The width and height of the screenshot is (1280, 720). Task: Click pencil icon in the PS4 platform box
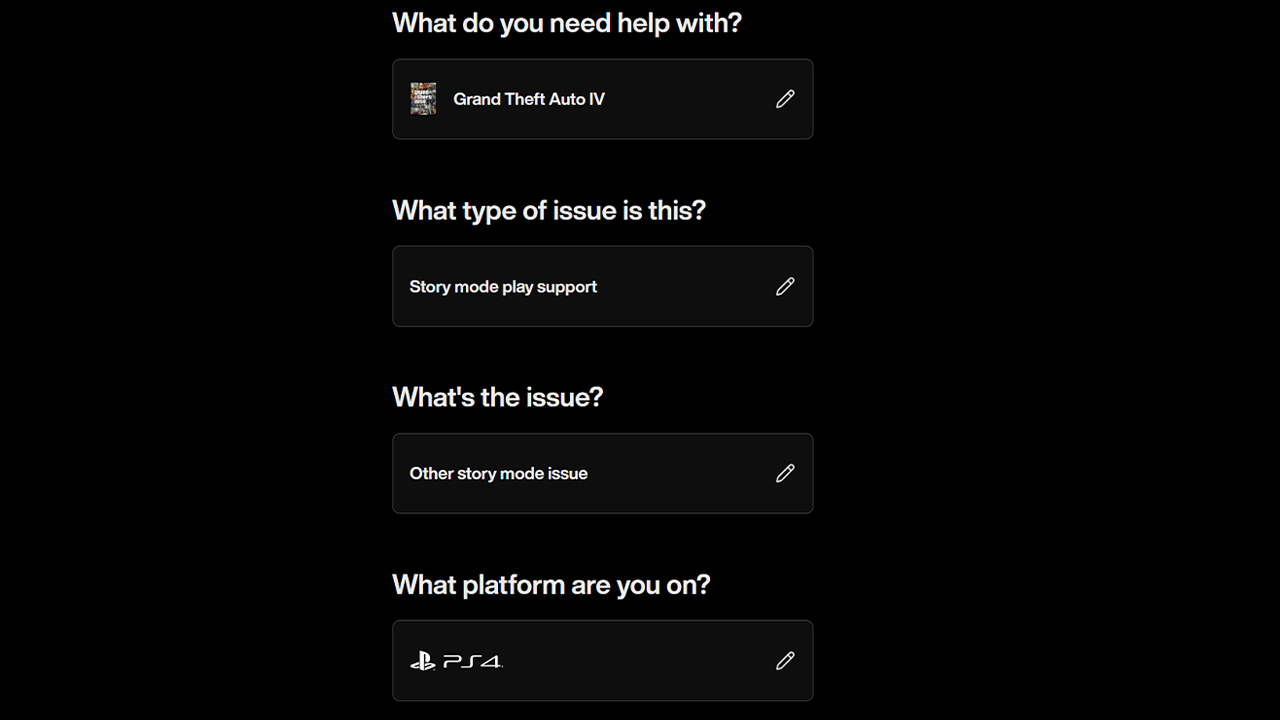click(x=785, y=660)
